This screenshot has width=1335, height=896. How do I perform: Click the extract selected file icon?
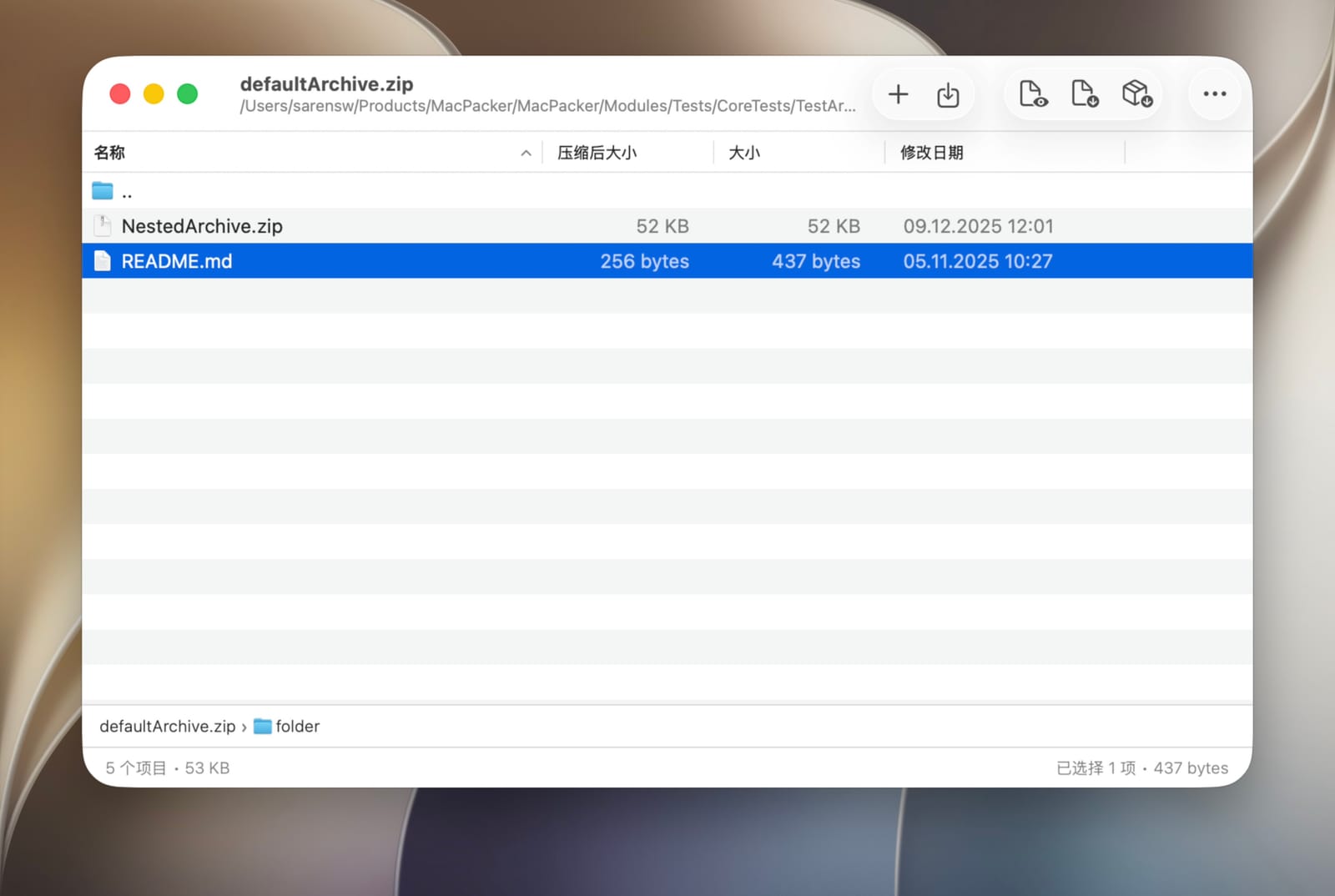coord(1085,93)
